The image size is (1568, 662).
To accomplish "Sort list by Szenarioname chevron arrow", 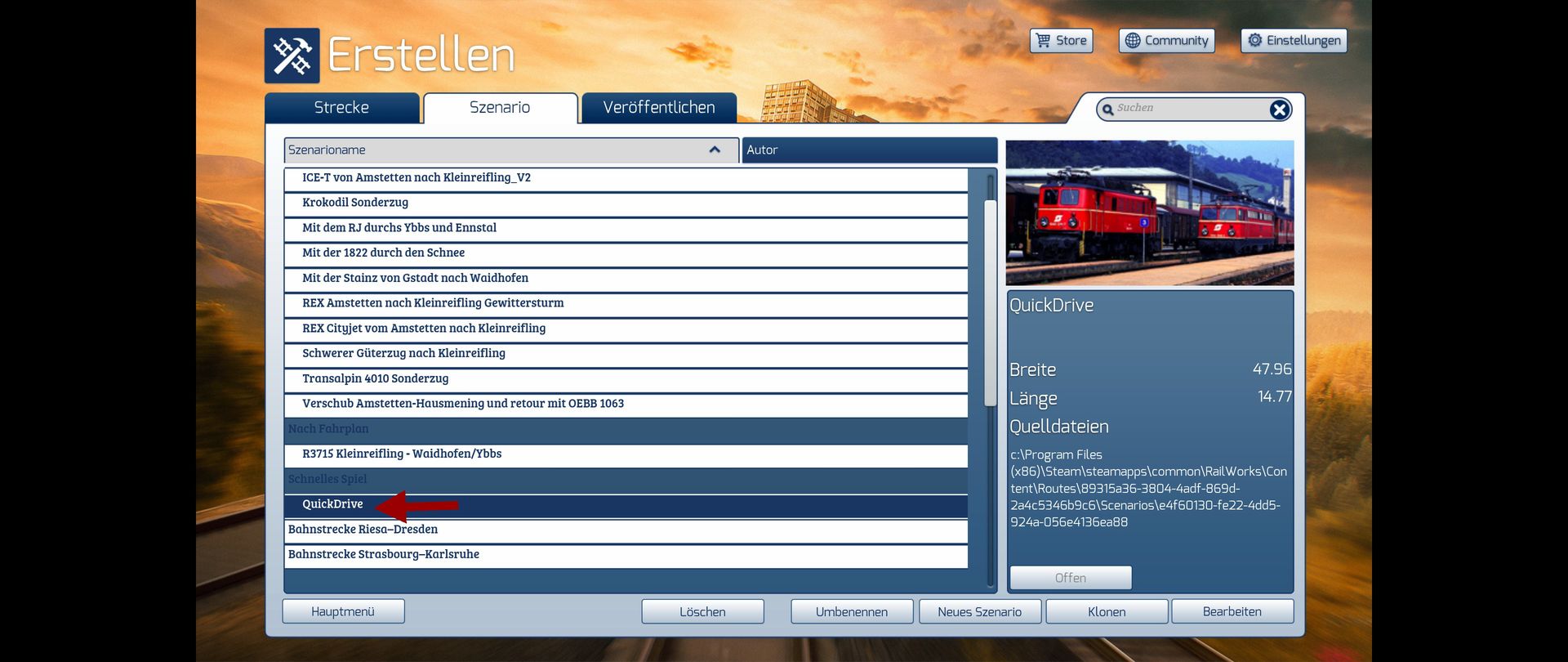I will click(x=715, y=150).
